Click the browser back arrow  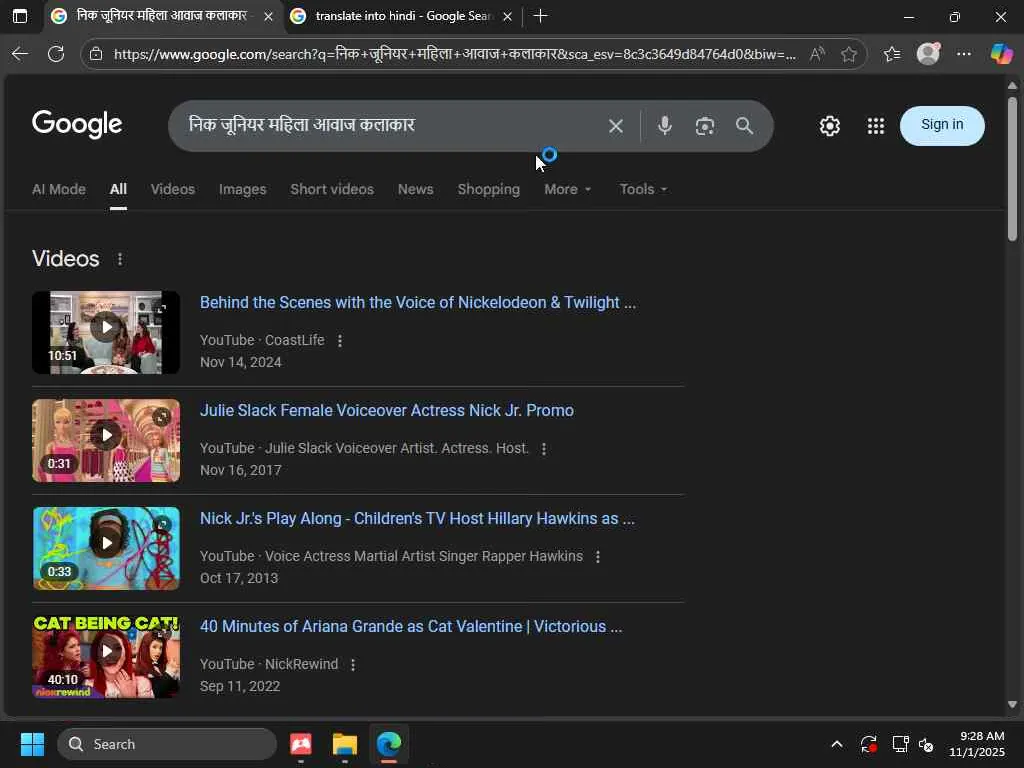click(x=20, y=54)
